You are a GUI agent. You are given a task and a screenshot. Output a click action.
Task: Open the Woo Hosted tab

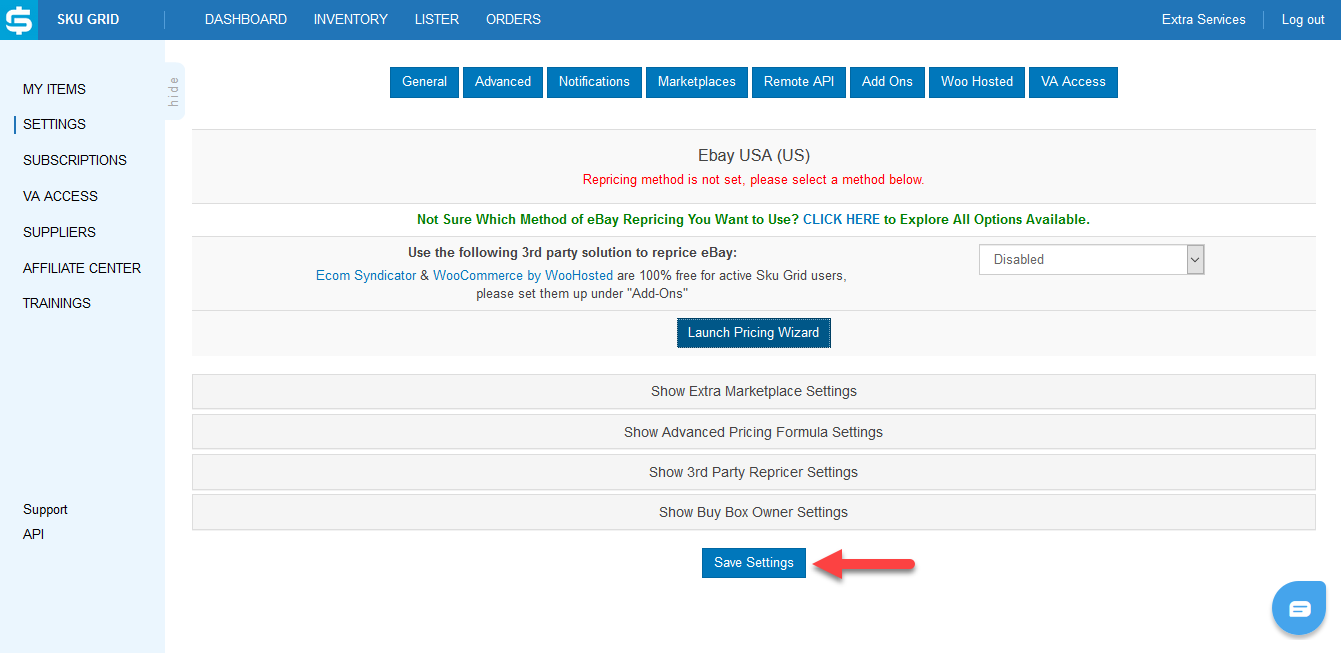(x=977, y=82)
